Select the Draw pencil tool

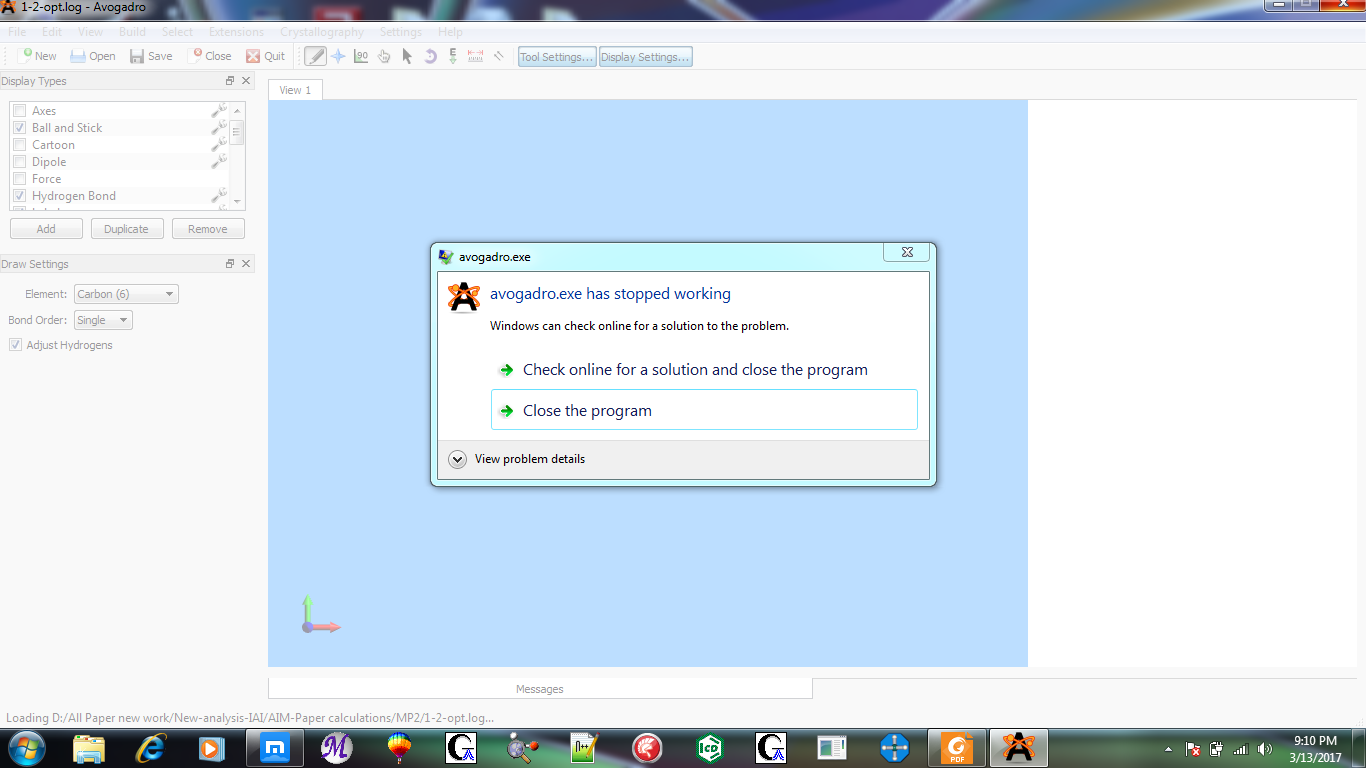click(x=316, y=56)
